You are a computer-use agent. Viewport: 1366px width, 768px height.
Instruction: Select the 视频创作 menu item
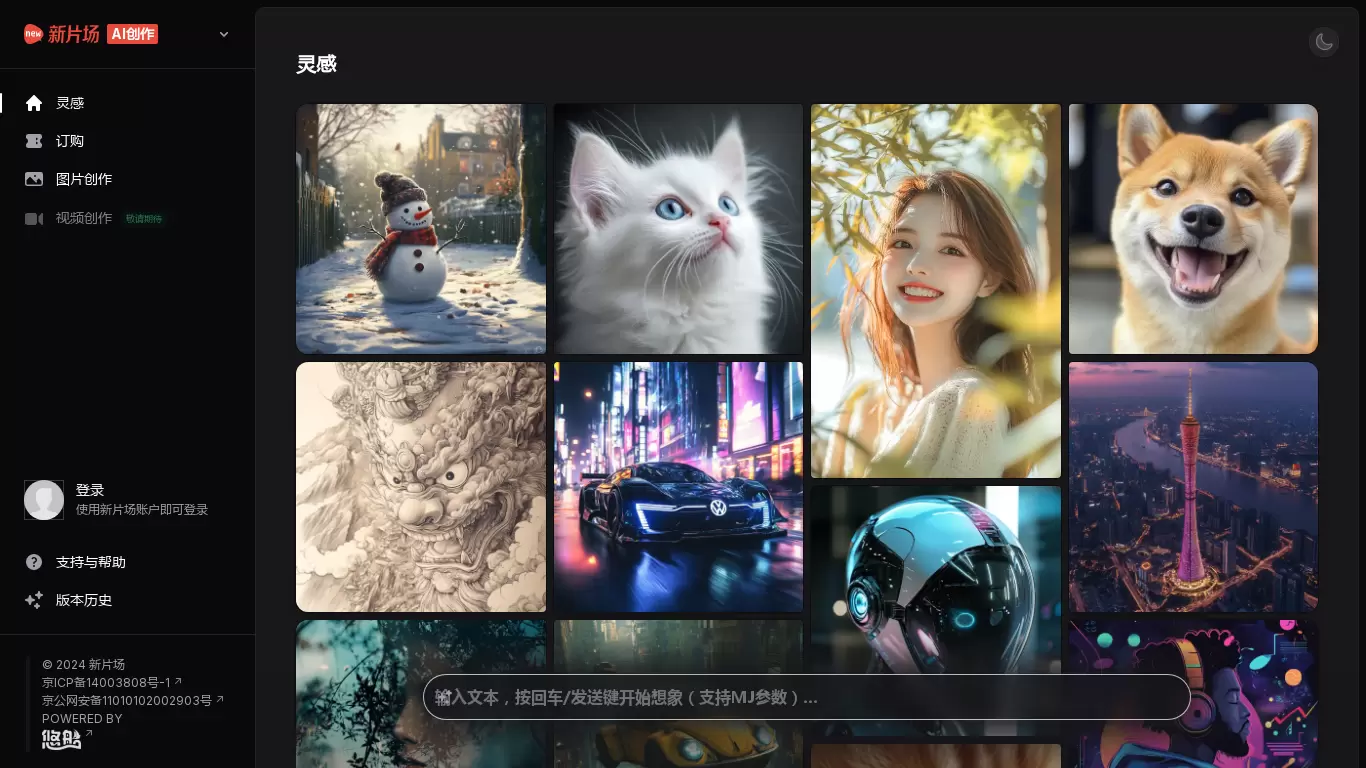84,218
